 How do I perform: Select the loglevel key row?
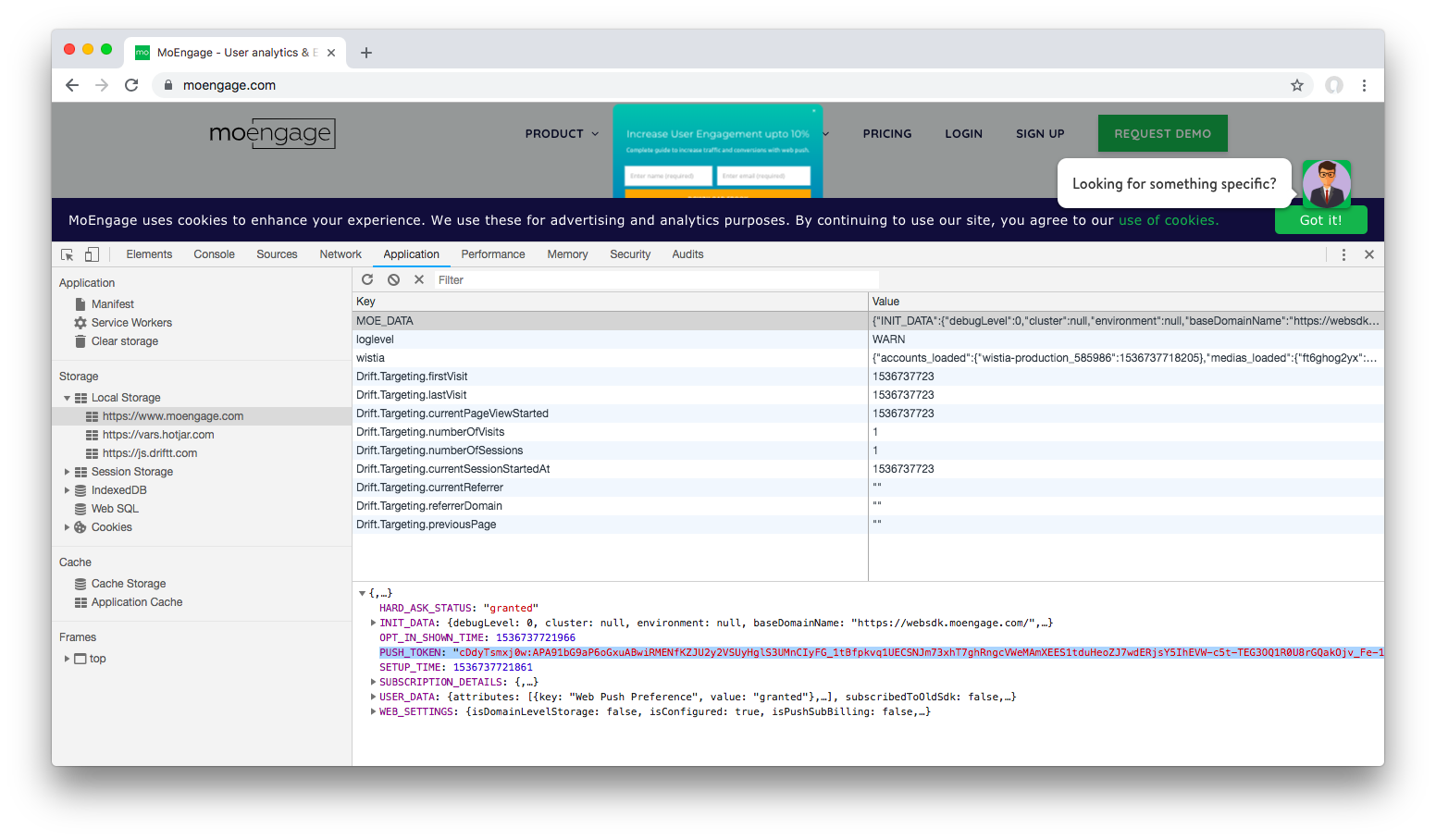click(x=868, y=340)
